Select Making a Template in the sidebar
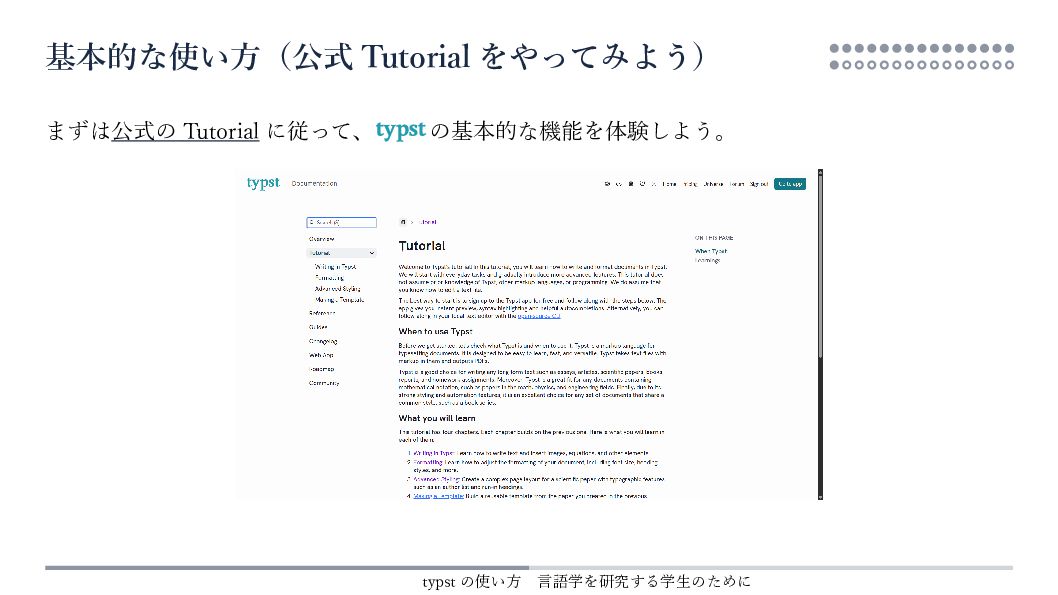Viewport: 1058px width, 595px height. pos(339,300)
